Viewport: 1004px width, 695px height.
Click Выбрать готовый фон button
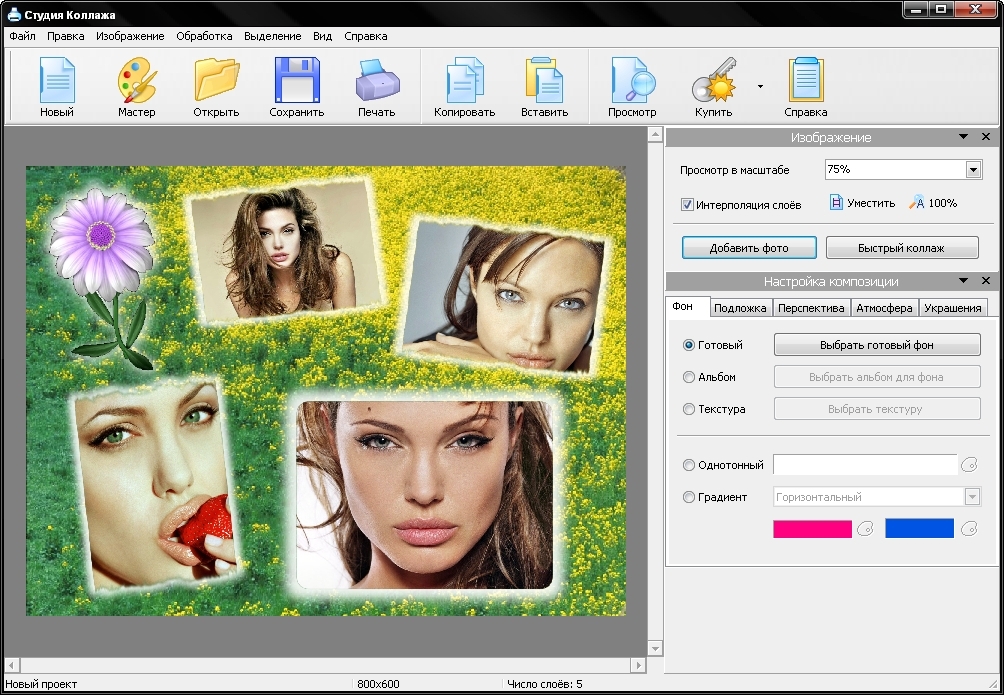coord(877,345)
